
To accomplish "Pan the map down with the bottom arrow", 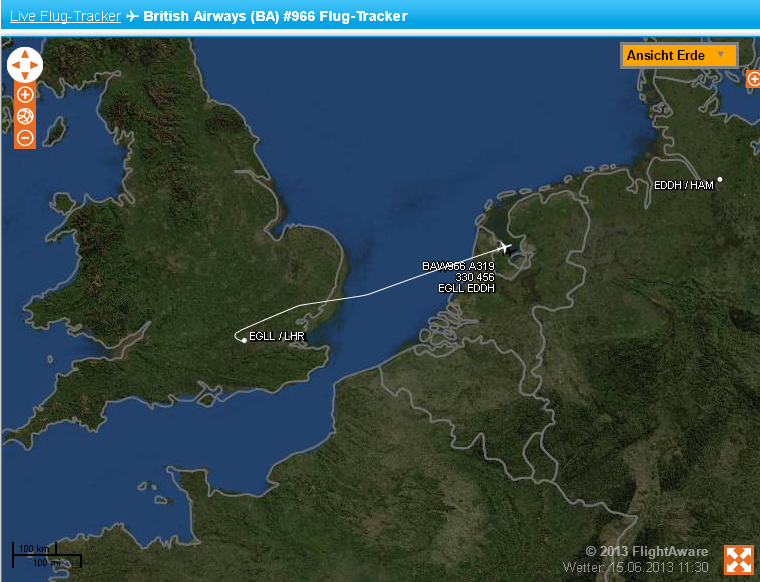I will click(25, 75).
